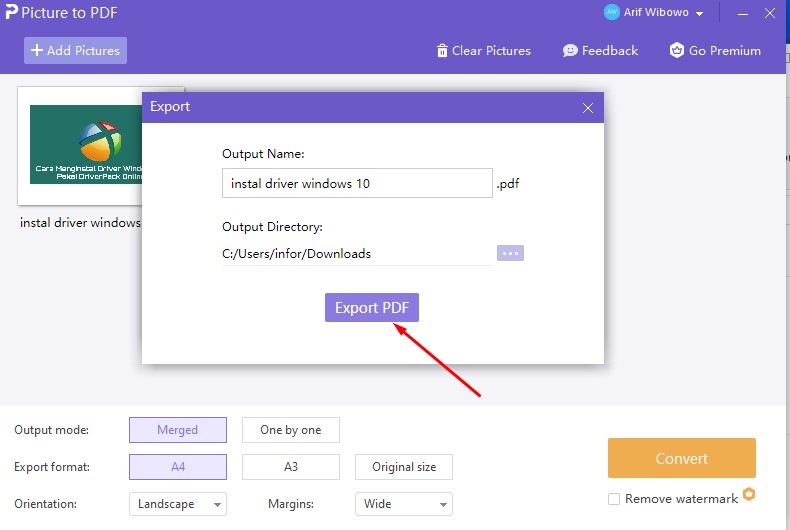Close the Export dialog
790x530 pixels.
[587, 107]
